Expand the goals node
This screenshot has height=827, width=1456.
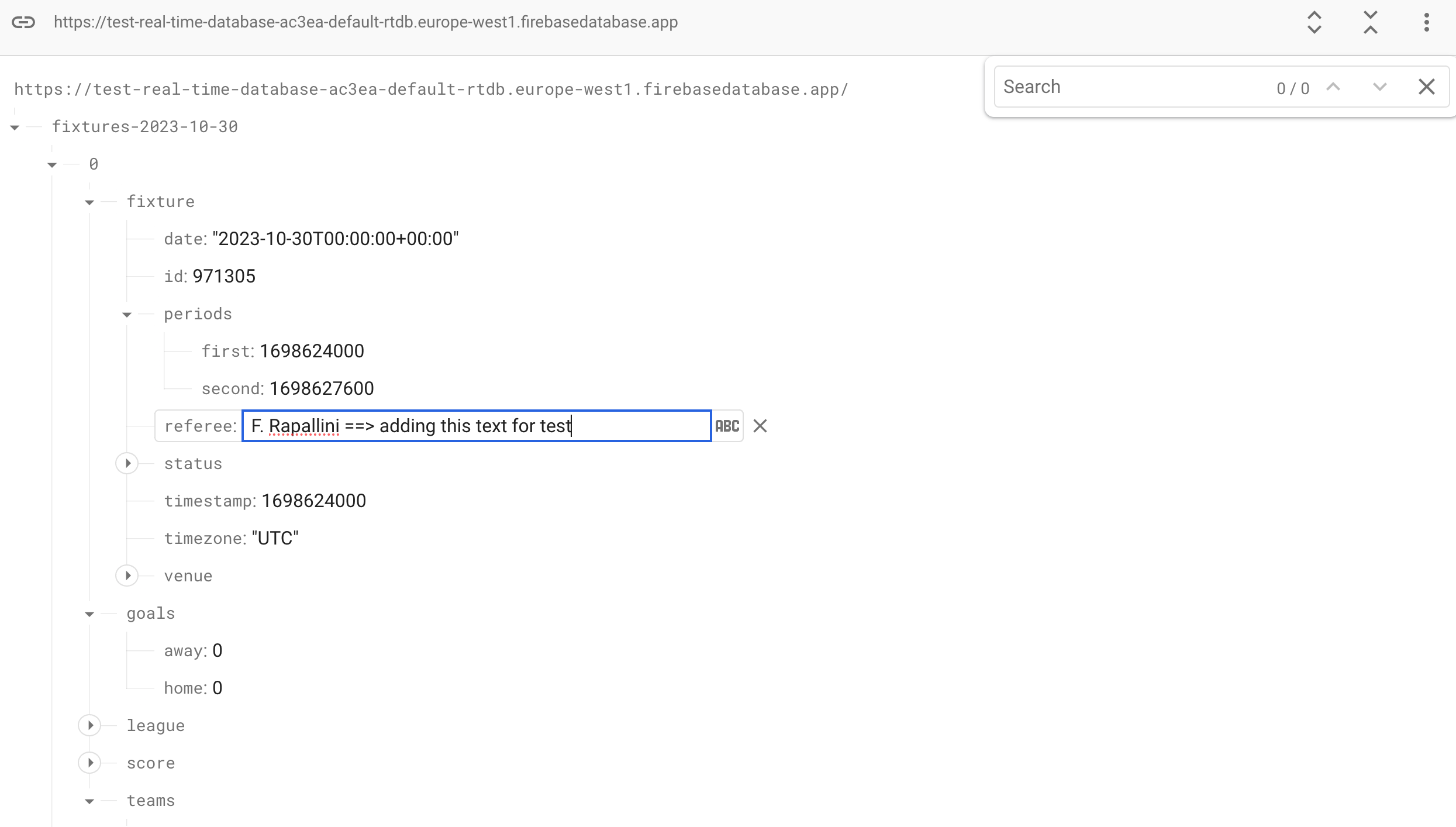coord(90,613)
